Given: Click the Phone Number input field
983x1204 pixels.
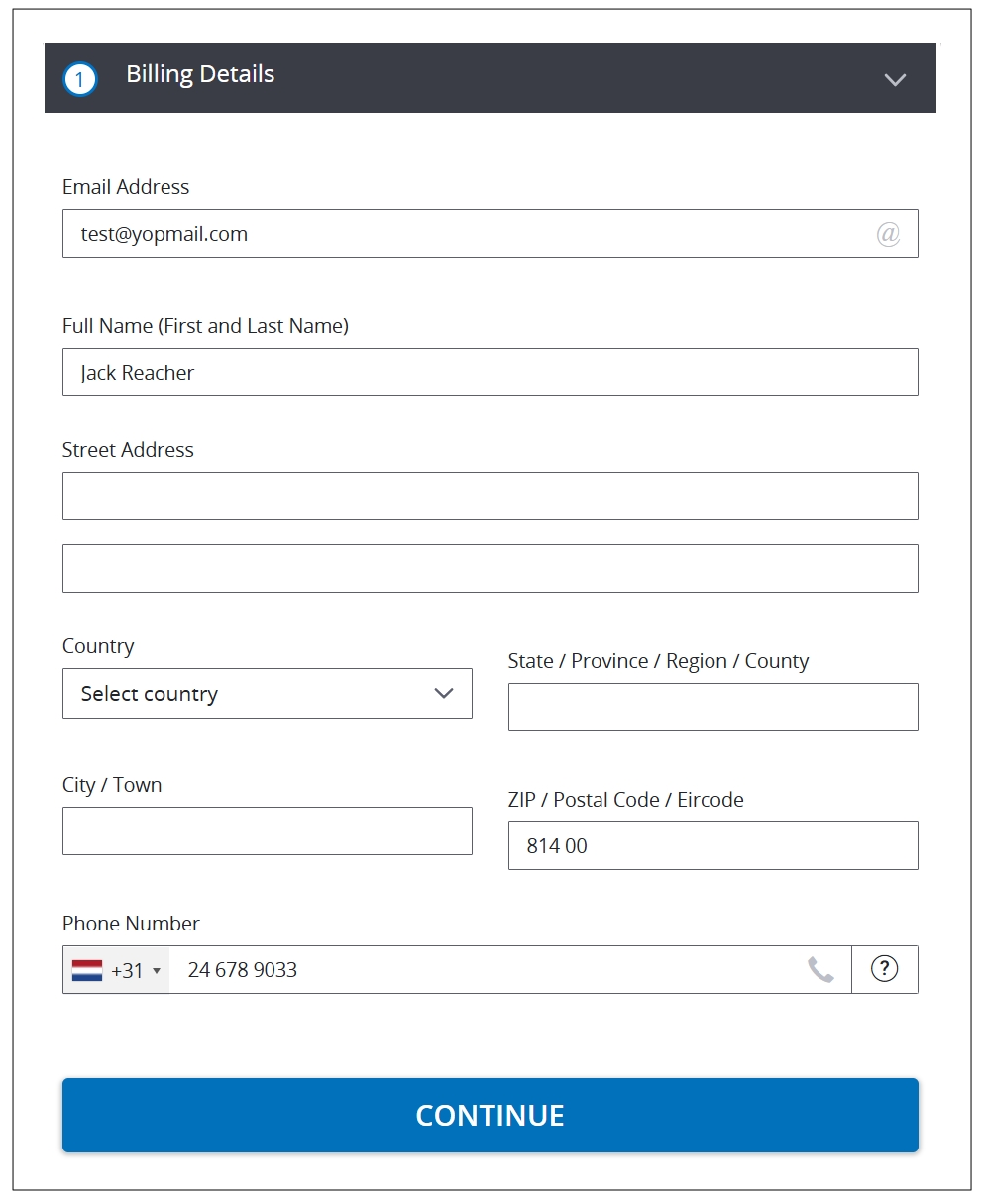Looking at the screenshot, I should pos(486,970).
